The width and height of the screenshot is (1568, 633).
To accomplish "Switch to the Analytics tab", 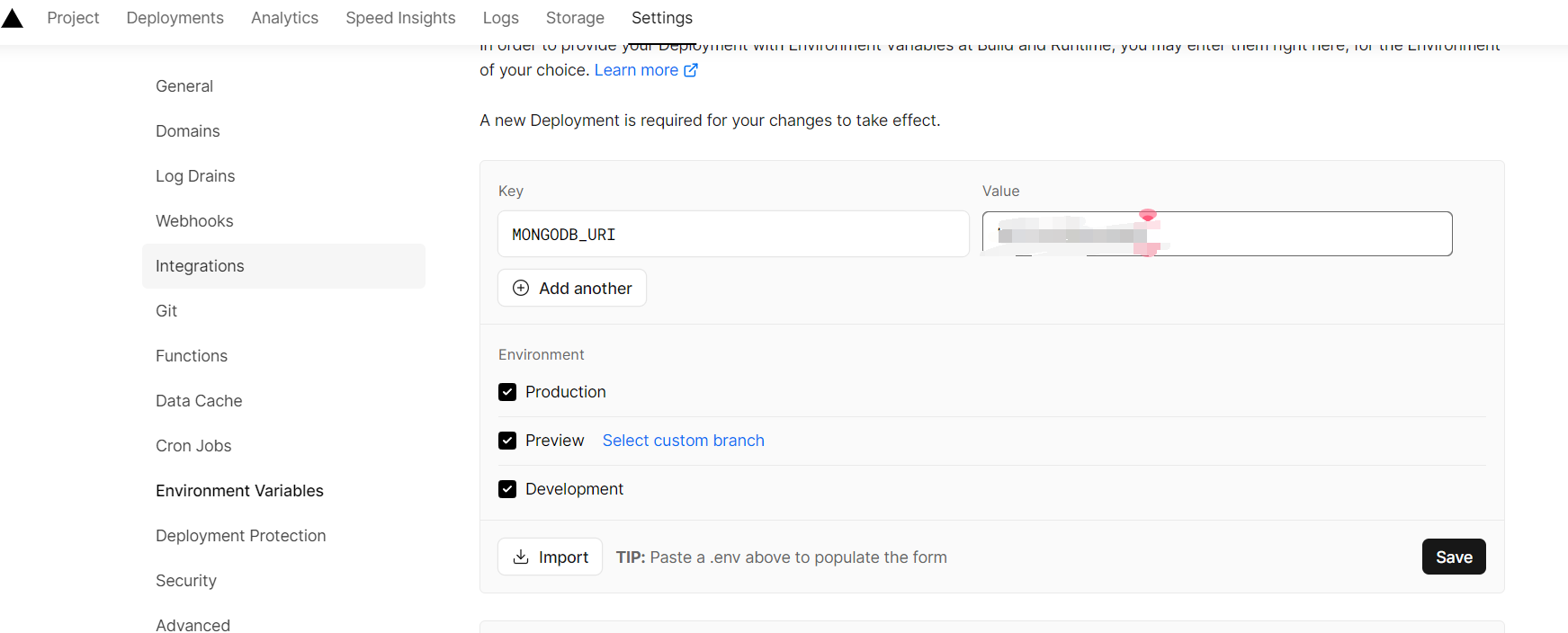I will (284, 18).
